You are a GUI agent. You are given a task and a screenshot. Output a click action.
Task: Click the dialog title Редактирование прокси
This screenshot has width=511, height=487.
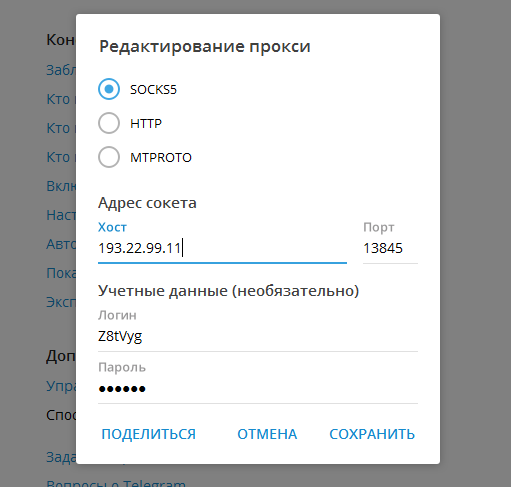(205, 46)
